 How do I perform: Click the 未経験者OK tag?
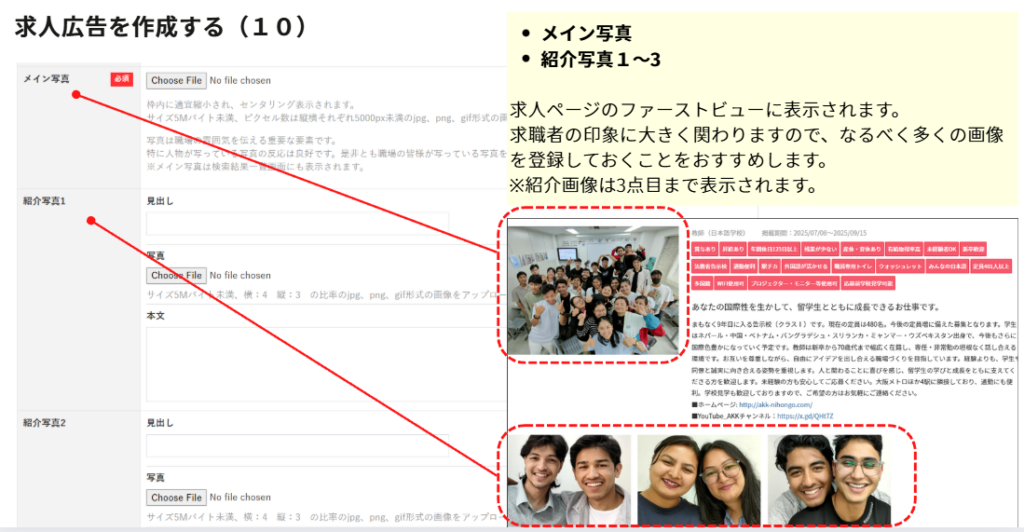click(942, 247)
